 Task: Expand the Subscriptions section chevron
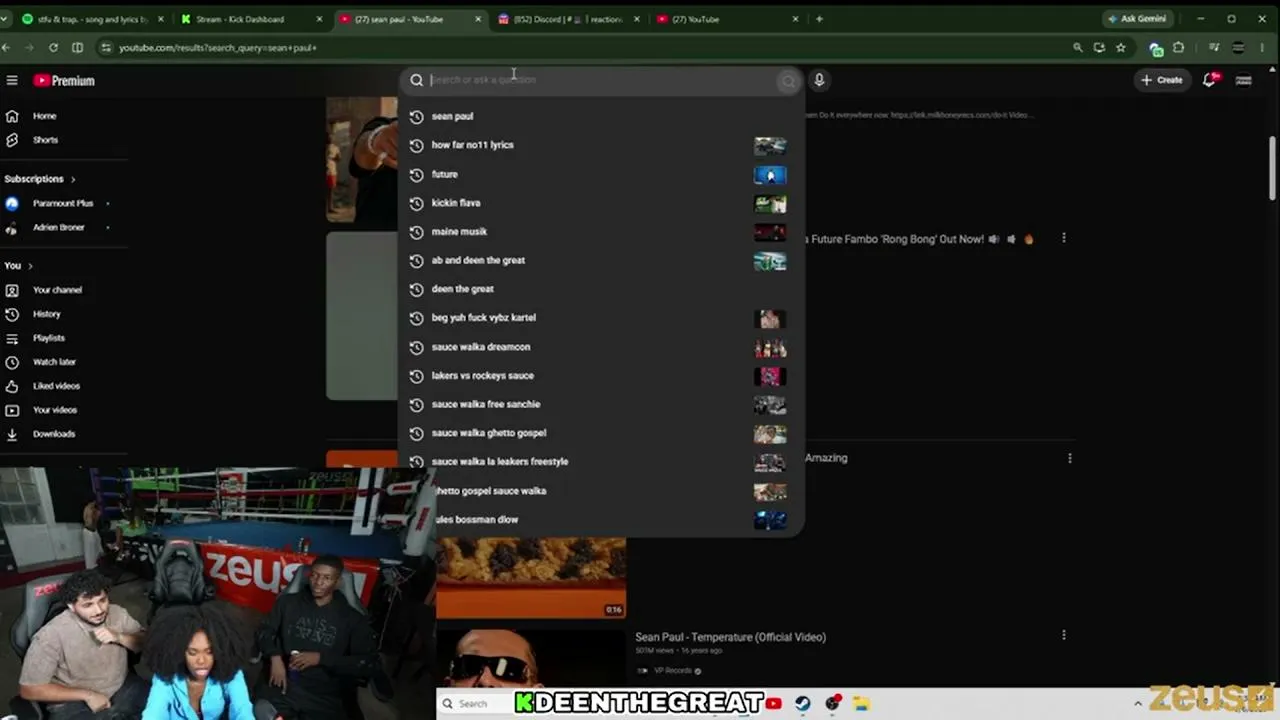(73, 179)
